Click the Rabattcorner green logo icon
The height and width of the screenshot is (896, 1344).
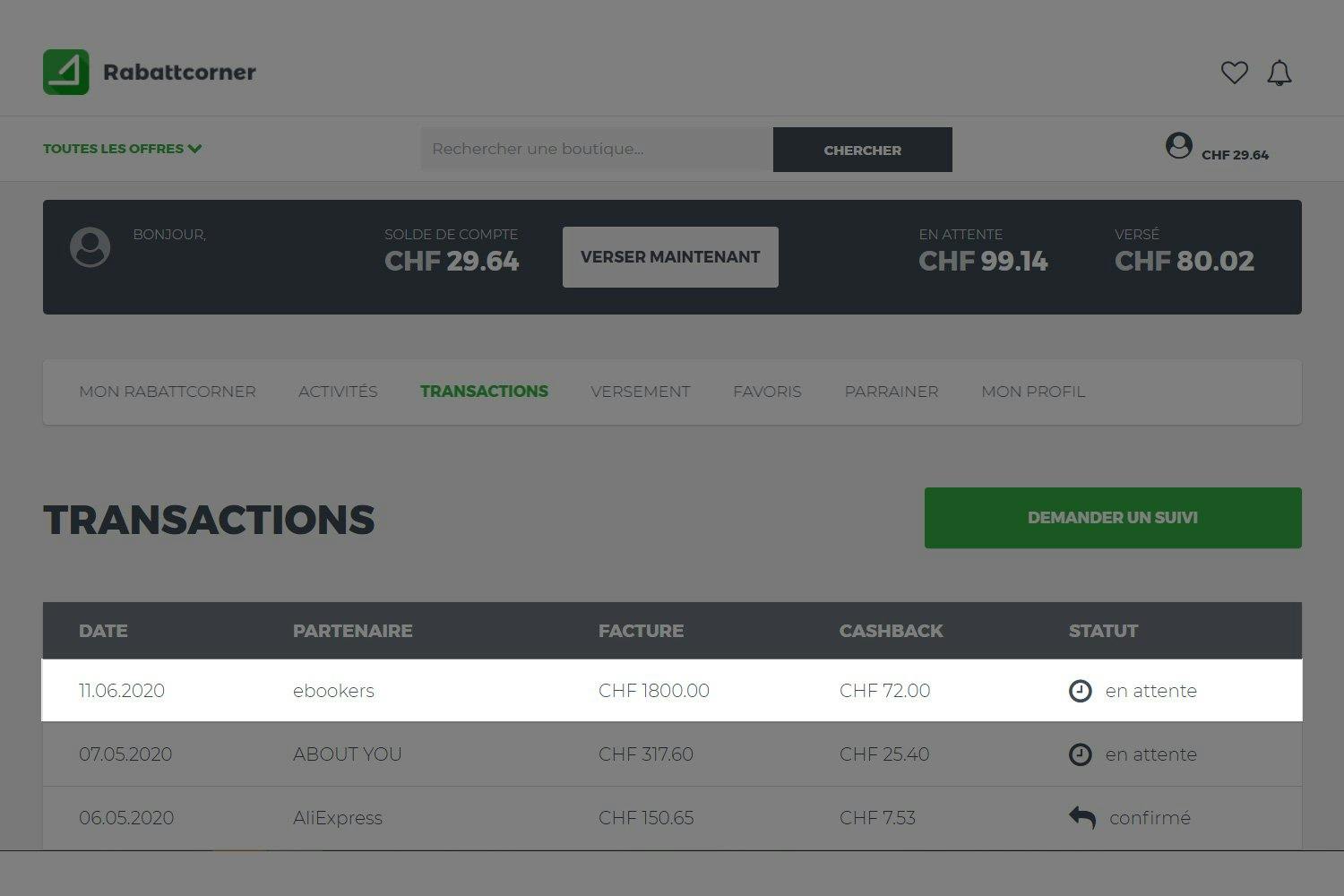[66, 72]
